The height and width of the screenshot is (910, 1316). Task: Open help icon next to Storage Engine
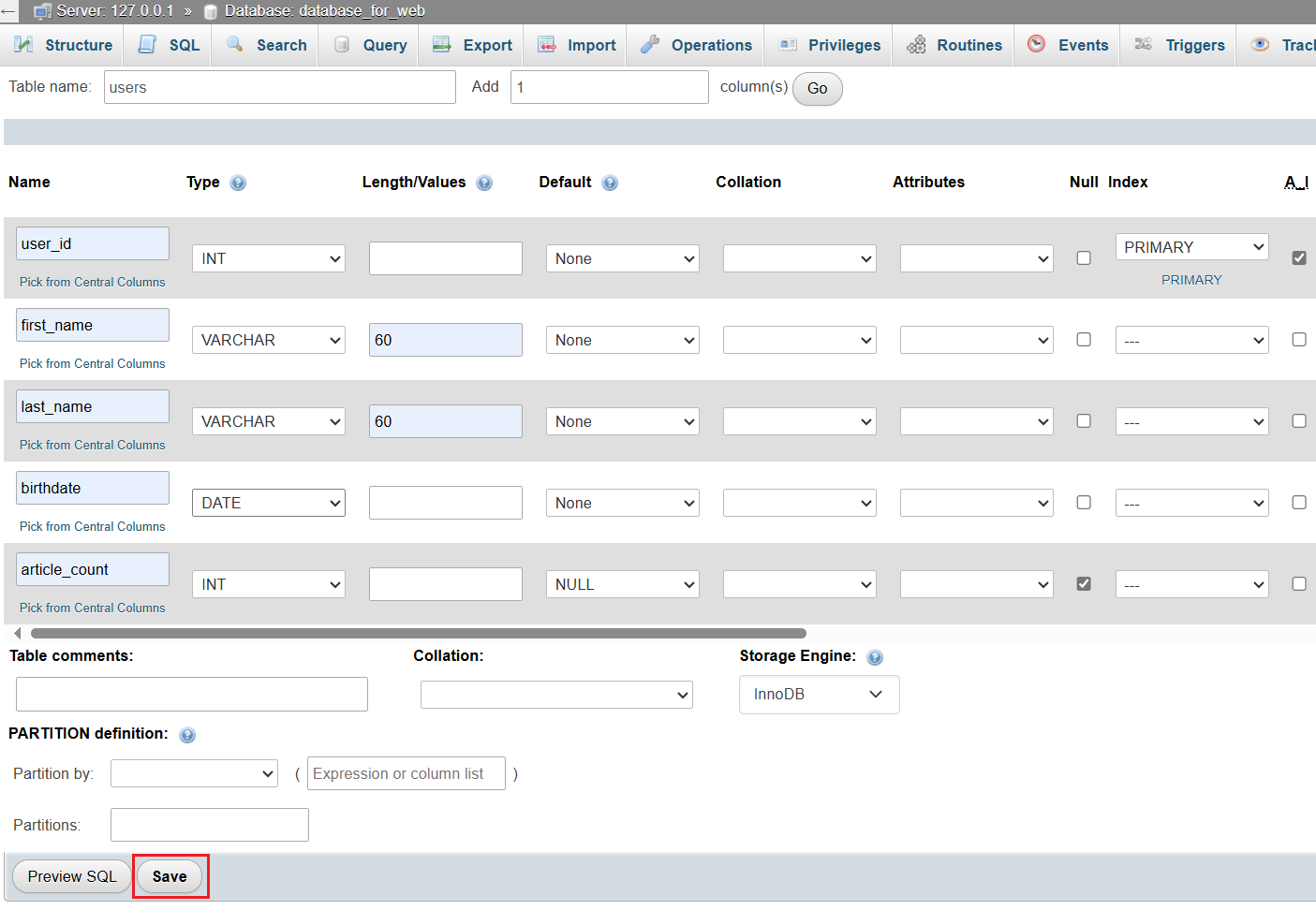click(875, 657)
